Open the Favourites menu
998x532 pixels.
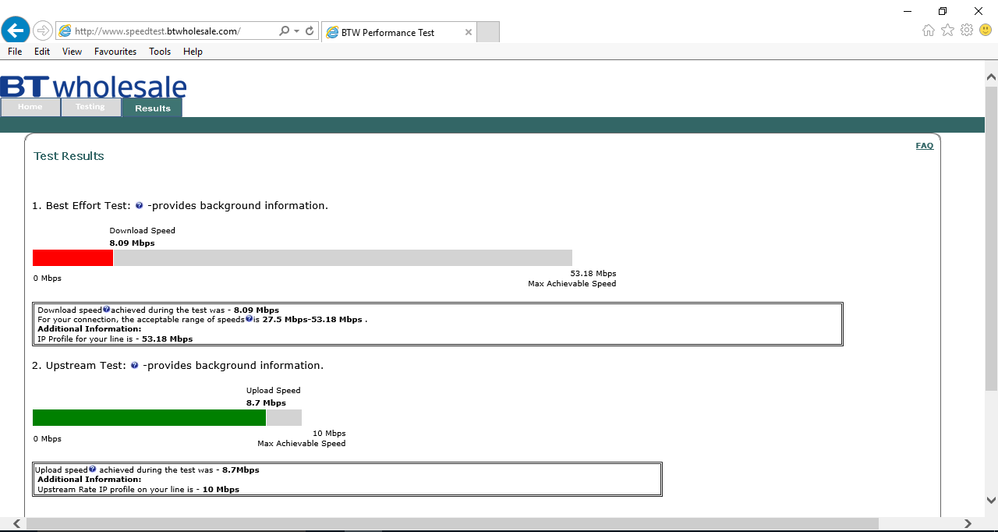115,52
